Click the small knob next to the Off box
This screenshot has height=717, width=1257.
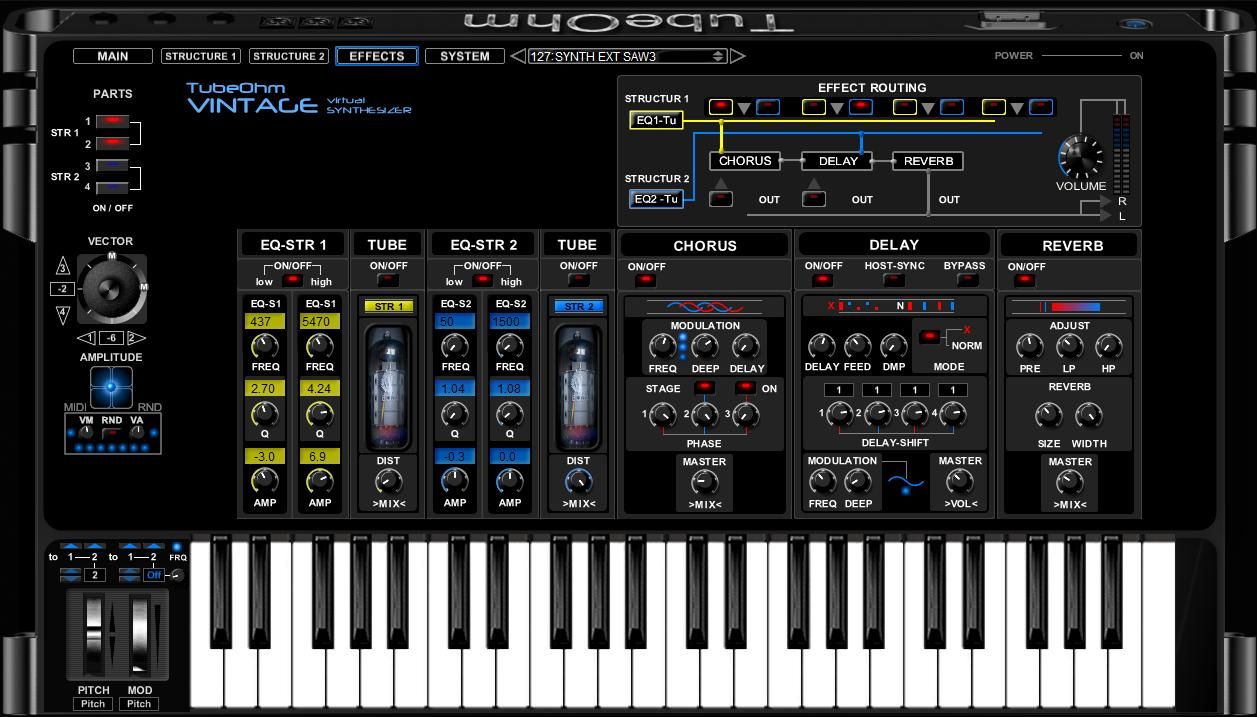coord(177,575)
